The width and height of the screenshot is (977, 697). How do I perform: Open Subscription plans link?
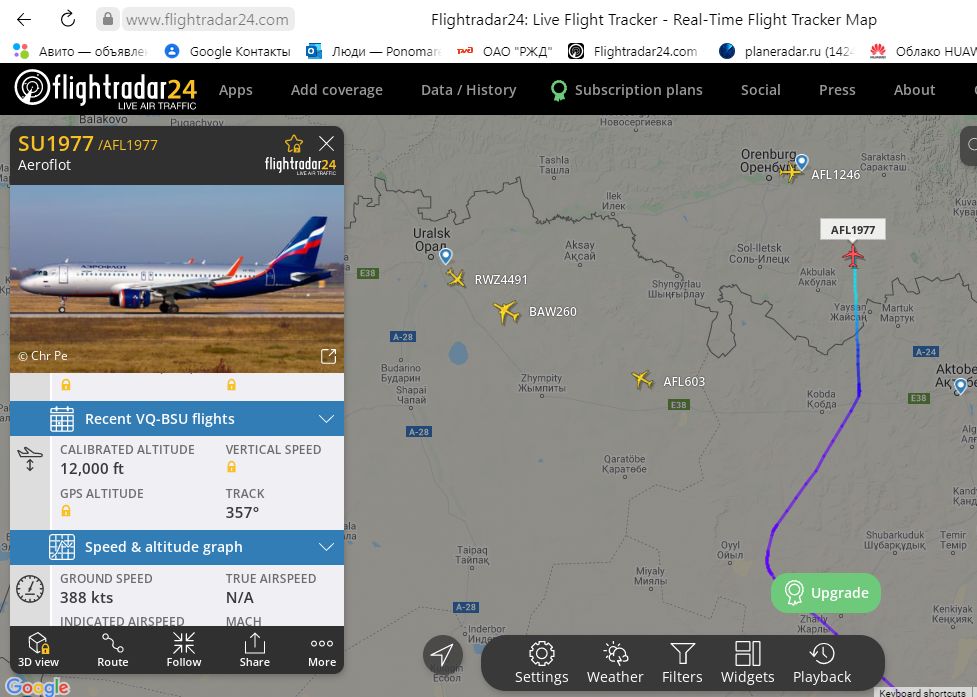pos(627,90)
